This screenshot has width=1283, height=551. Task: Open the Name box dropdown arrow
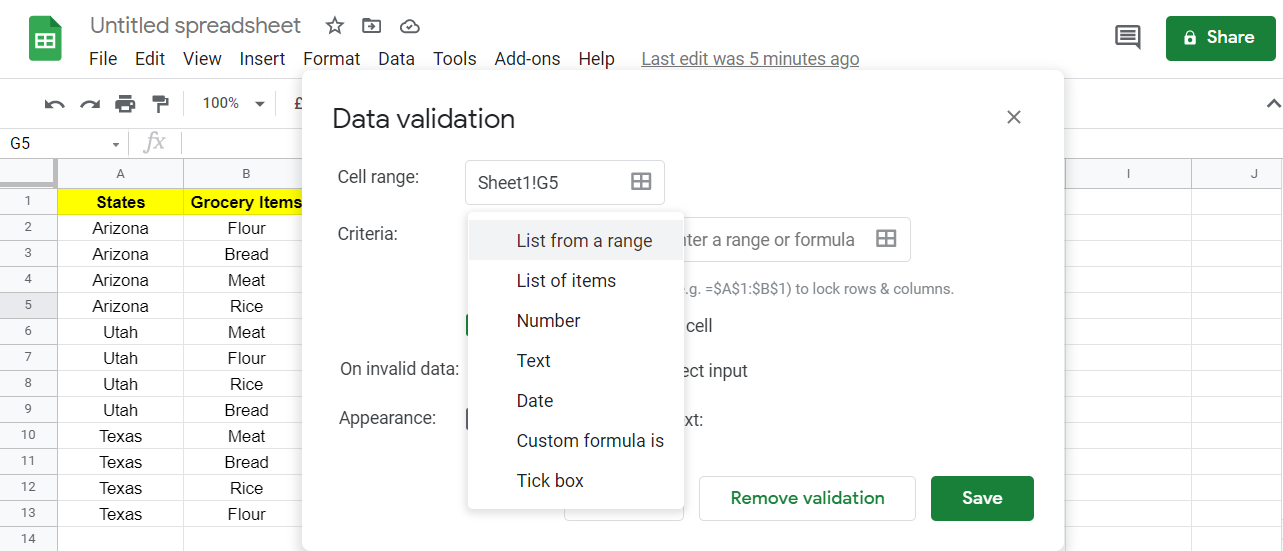coord(116,144)
